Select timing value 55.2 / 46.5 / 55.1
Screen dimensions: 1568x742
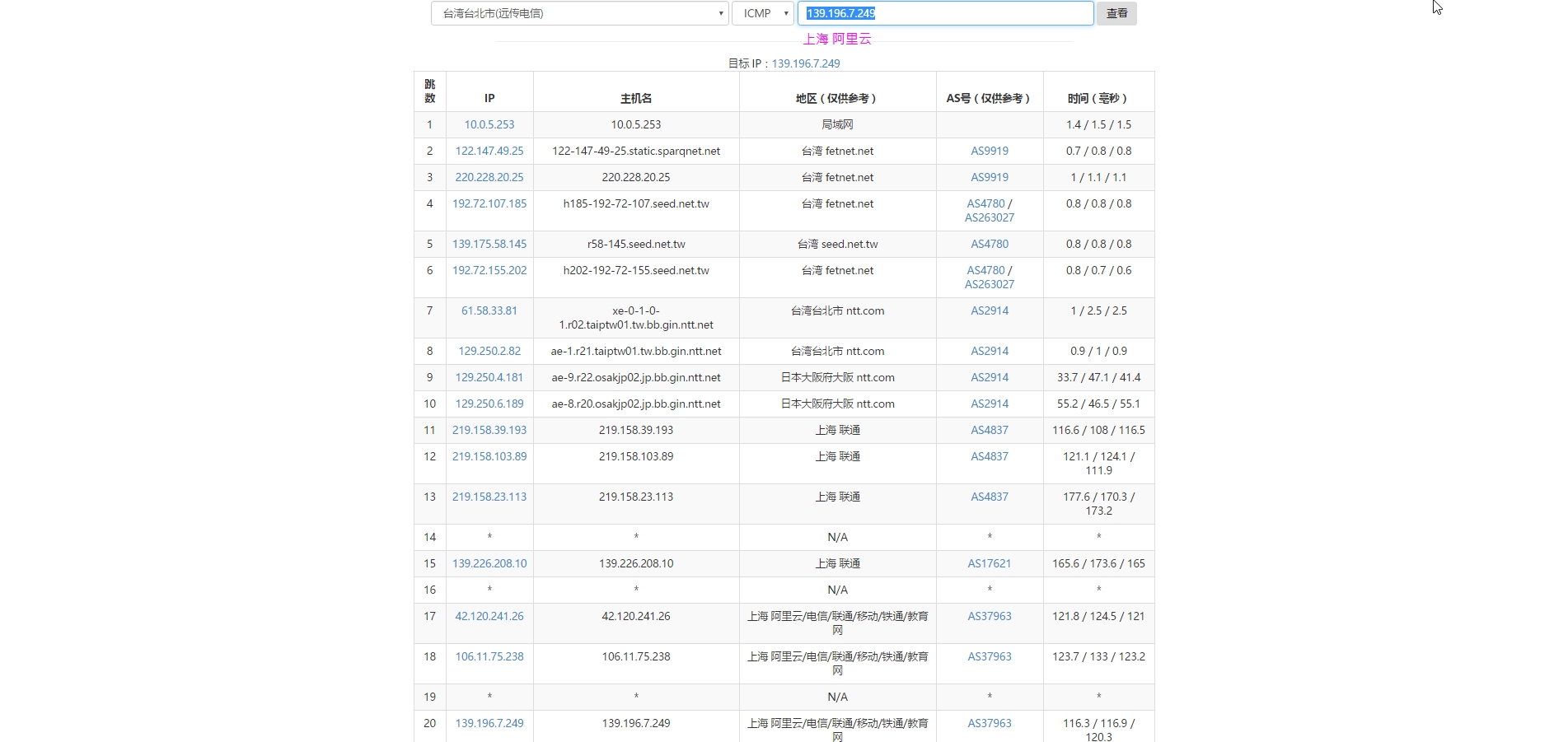pyautogui.click(x=1098, y=404)
